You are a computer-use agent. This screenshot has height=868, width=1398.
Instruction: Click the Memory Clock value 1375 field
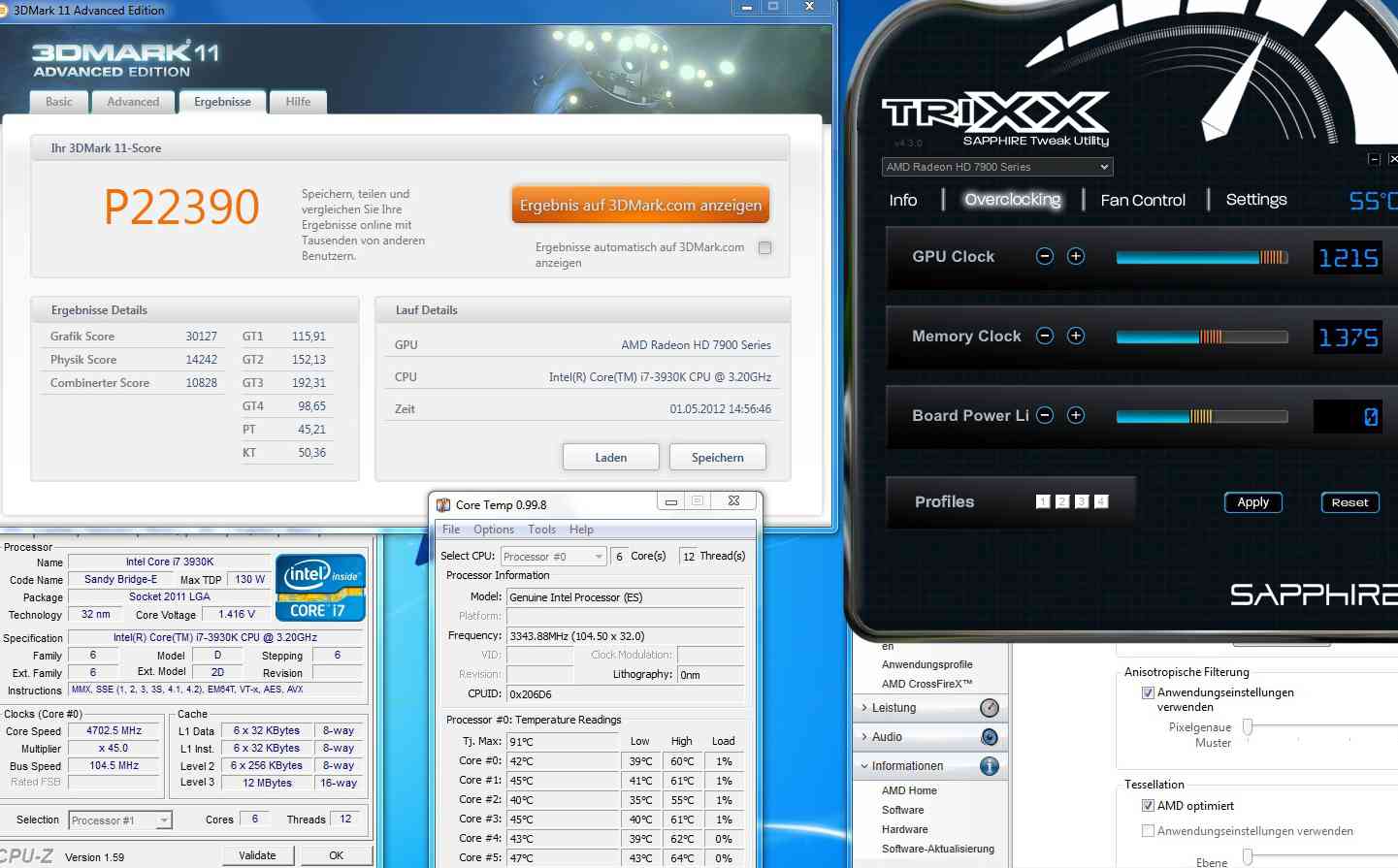pos(1348,338)
